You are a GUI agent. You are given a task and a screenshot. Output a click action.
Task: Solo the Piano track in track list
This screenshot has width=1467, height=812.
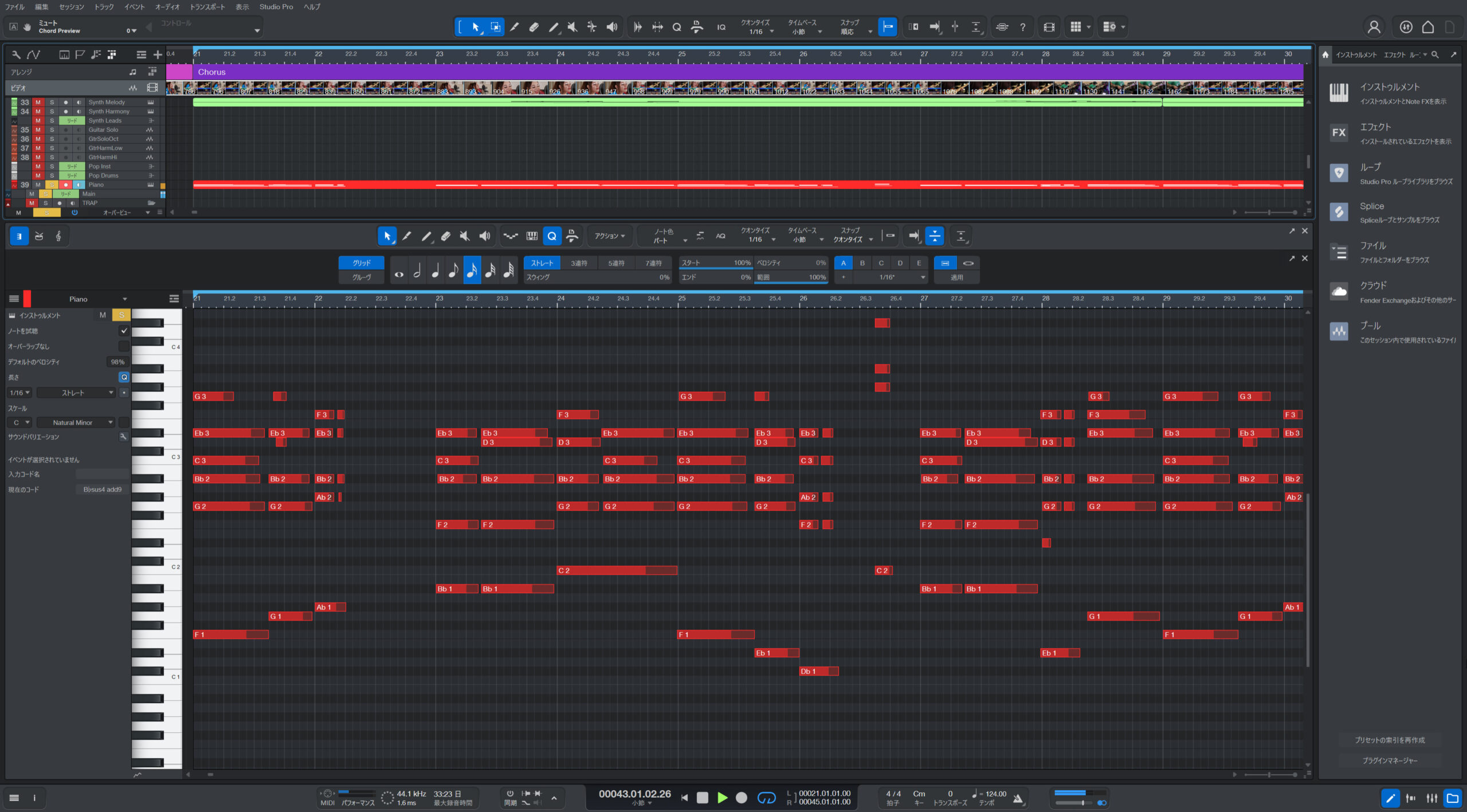pos(52,185)
